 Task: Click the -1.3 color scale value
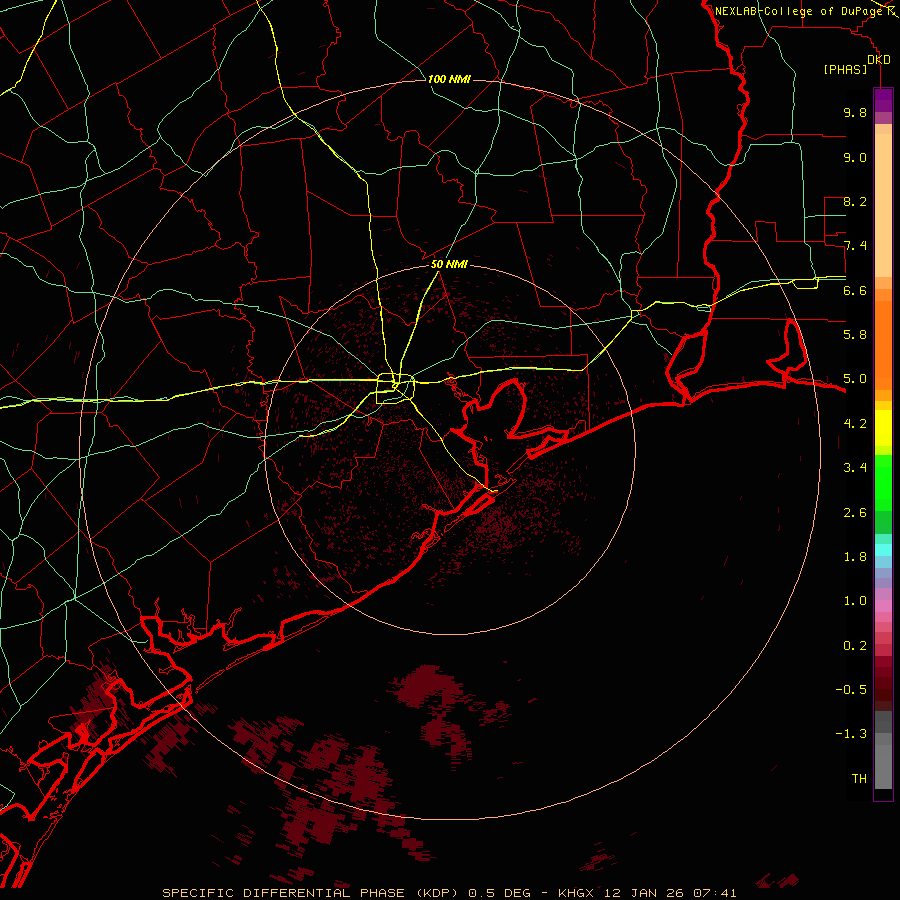[851, 734]
